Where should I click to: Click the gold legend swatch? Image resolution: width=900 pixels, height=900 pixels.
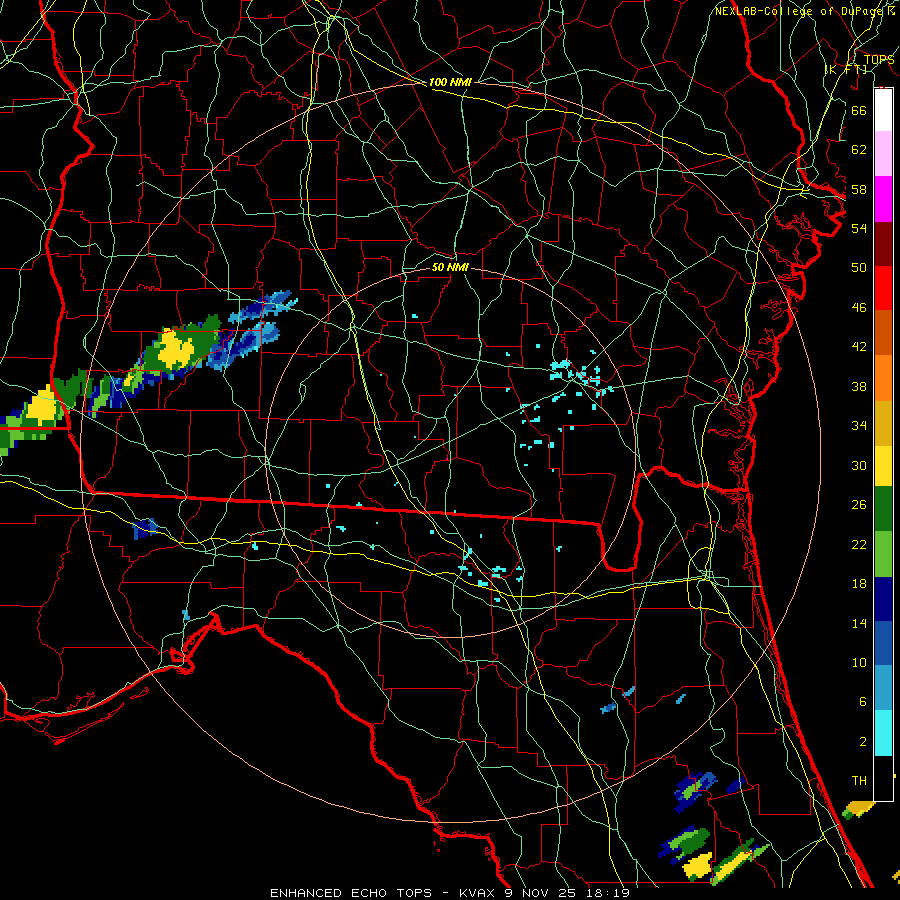(883, 422)
